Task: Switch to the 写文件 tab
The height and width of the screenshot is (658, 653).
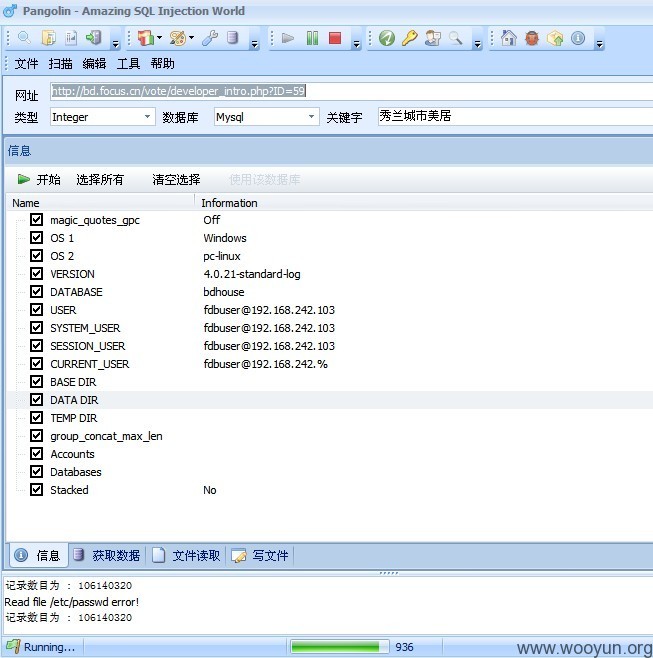Action: pyautogui.click(x=261, y=556)
